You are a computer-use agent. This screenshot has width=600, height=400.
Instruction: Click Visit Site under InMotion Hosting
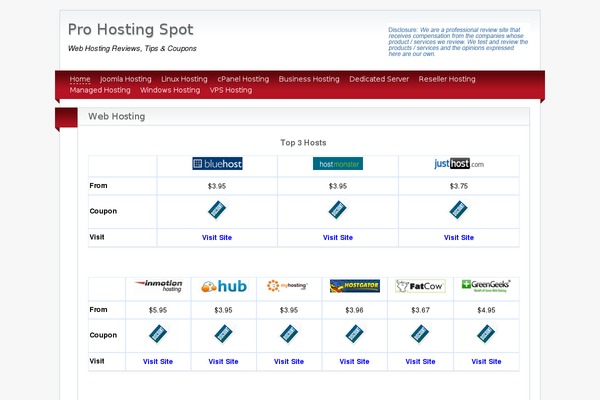click(x=158, y=362)
